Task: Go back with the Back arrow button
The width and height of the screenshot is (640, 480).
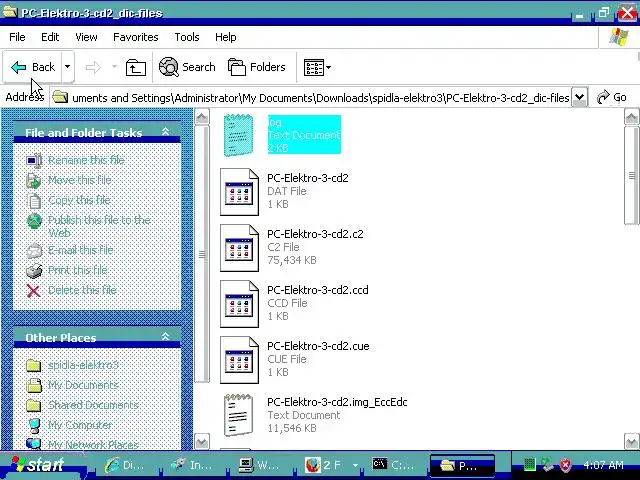Action: (32, 67)
